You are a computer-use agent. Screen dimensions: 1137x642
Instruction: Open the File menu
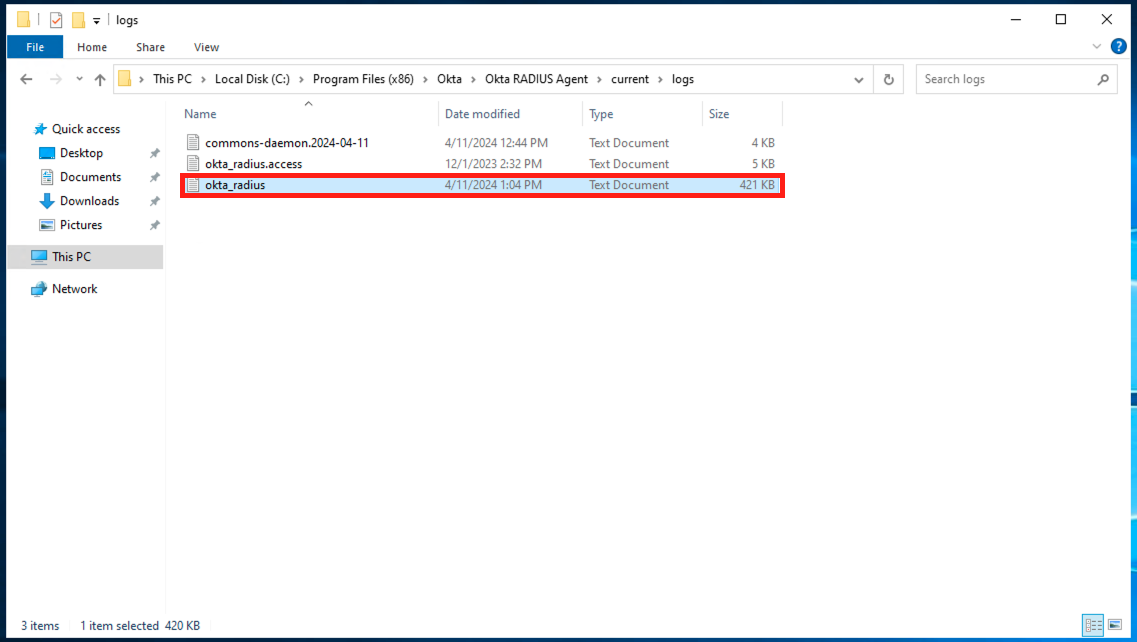click(35, 47)
